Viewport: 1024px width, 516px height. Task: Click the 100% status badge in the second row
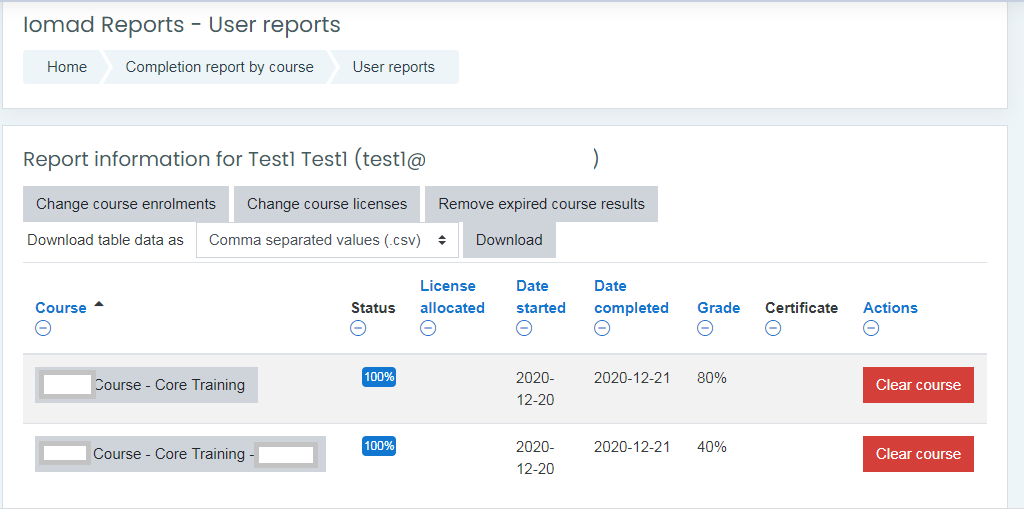379,446
